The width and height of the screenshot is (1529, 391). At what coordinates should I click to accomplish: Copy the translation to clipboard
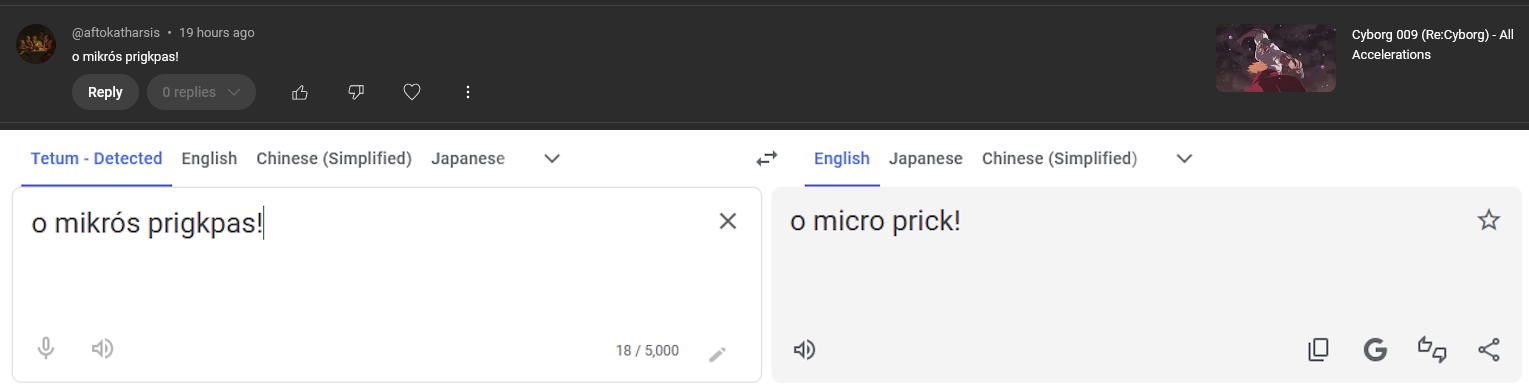coord(1319,350)
